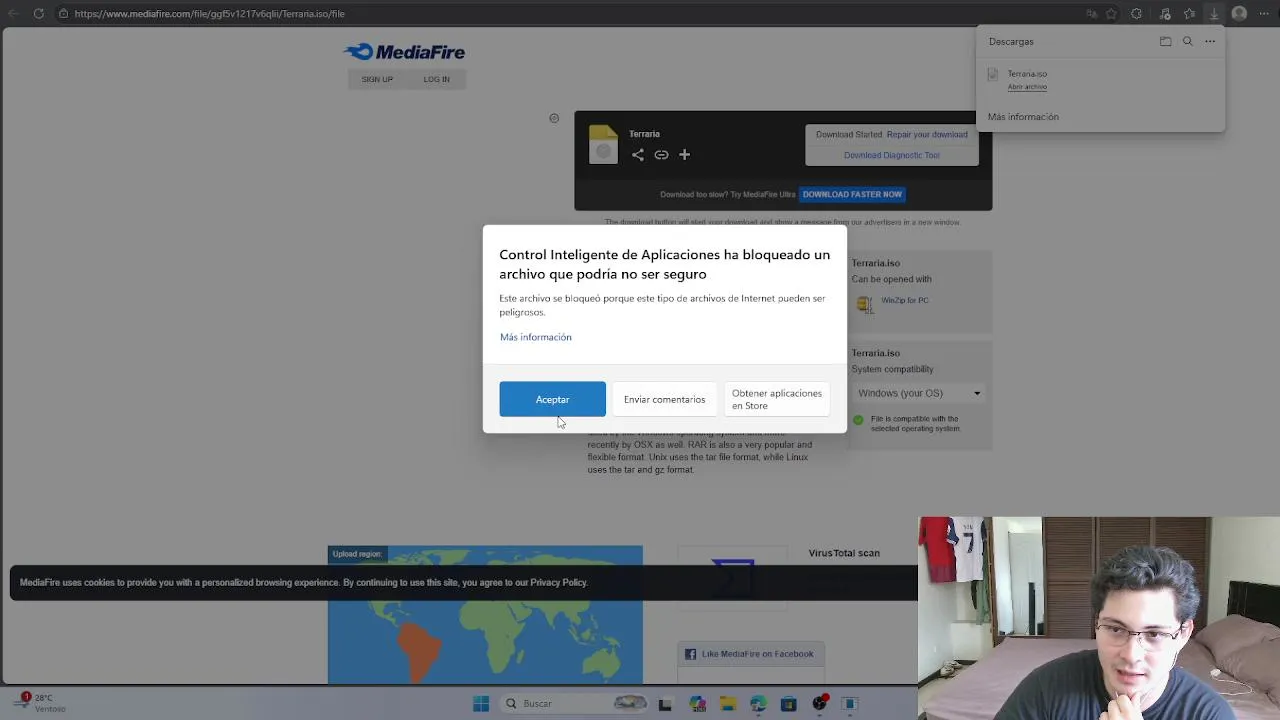Click the Descargas panel title

coord(1011,41)
